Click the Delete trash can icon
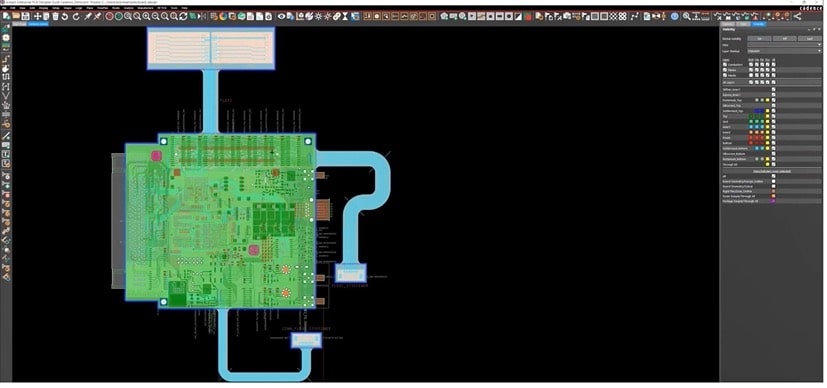Viewport: 827px width, 388px height. pos(55,16)
